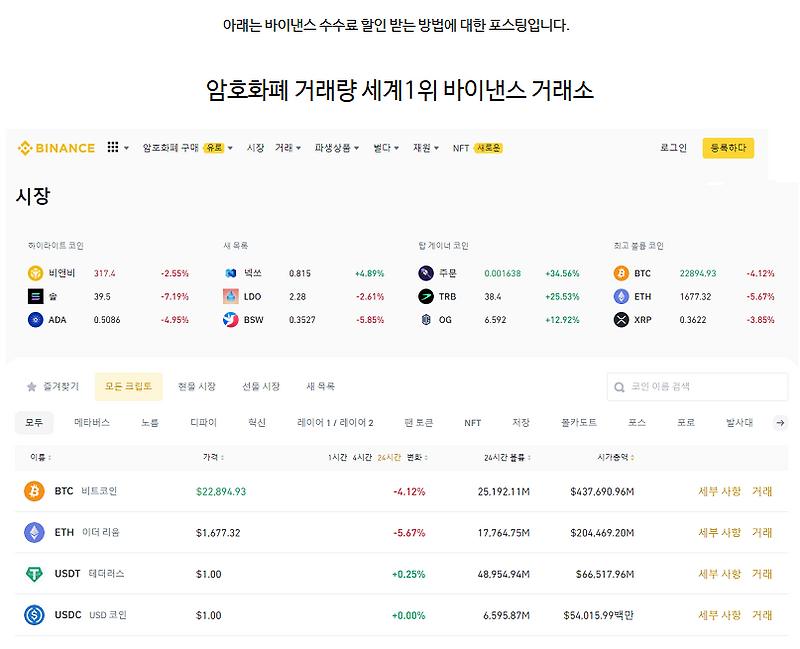Select the 1시간 change interval
The image size is (800, 649).
[337, 458]
